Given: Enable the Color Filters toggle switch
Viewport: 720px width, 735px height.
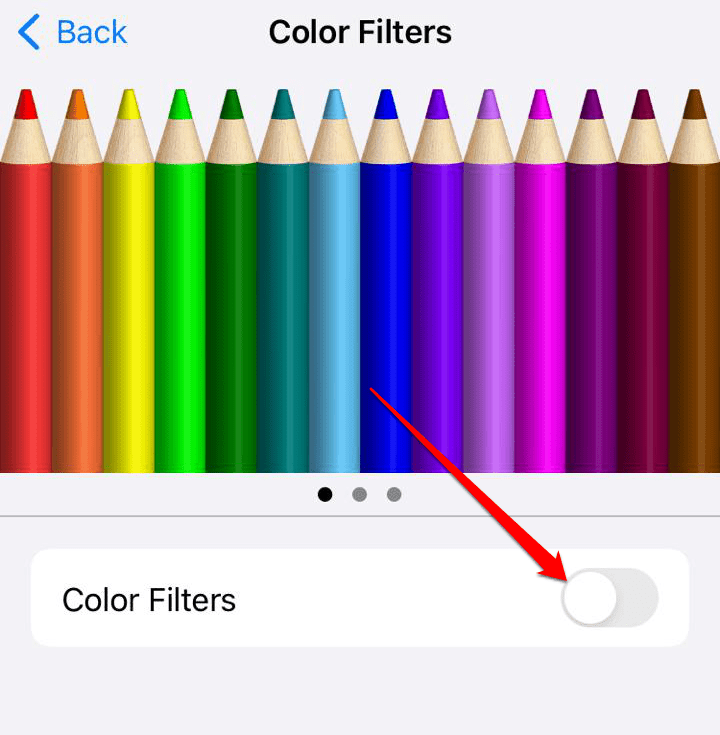Looking at the screenshot, I should [610, 598].
